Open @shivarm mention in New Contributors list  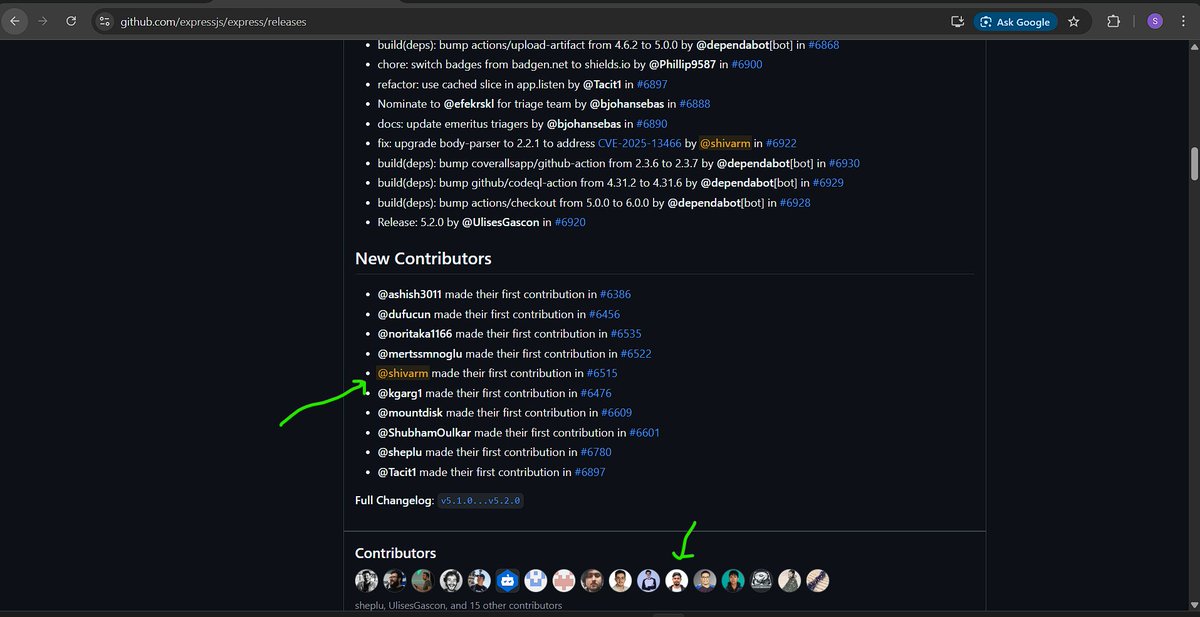coord(403,373)
